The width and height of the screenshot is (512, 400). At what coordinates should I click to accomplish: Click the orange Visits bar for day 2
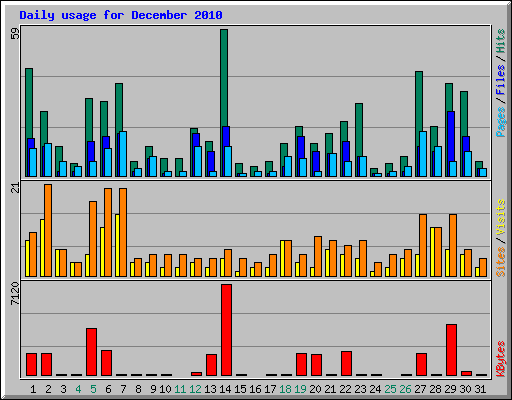[x=48, y=230]
